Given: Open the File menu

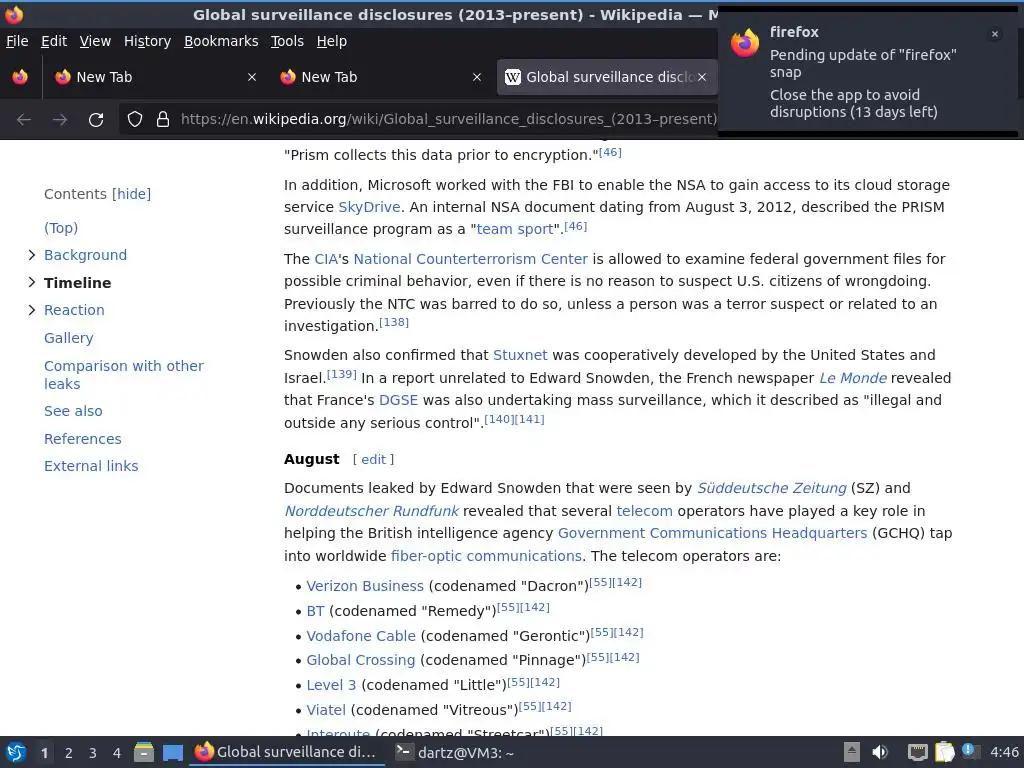Looking at the screenshot, I should click(17, 41).
